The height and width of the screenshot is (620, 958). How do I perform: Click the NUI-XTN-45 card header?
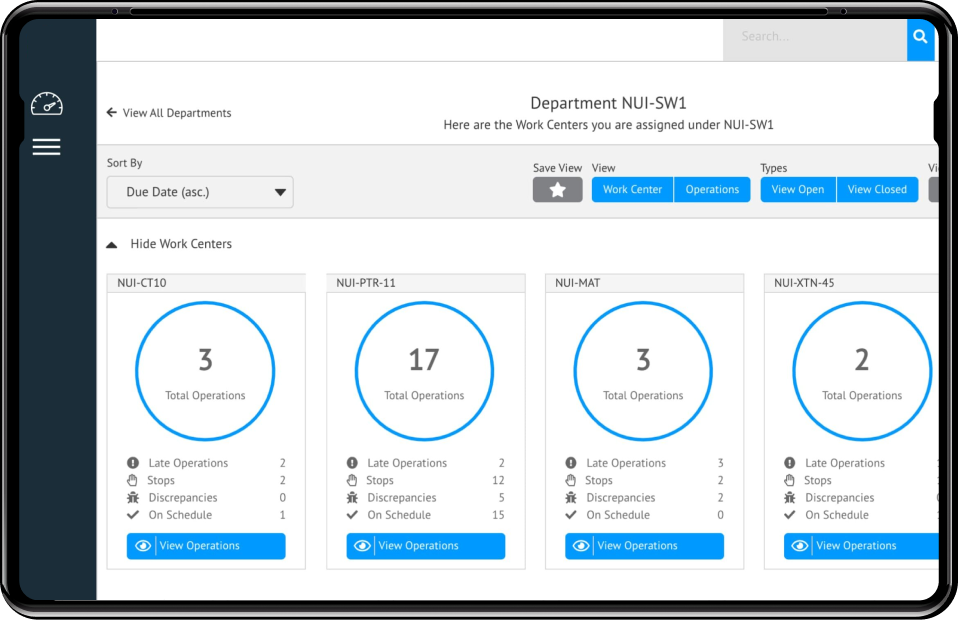[851, 283]
